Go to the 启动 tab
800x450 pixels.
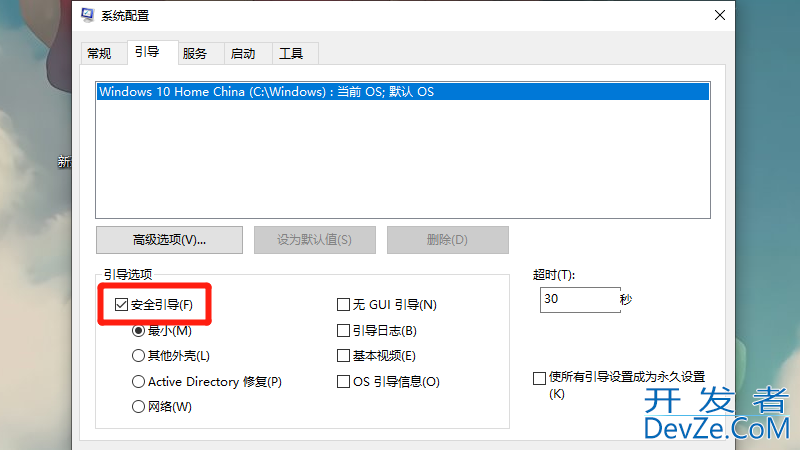tap(248, 54)
